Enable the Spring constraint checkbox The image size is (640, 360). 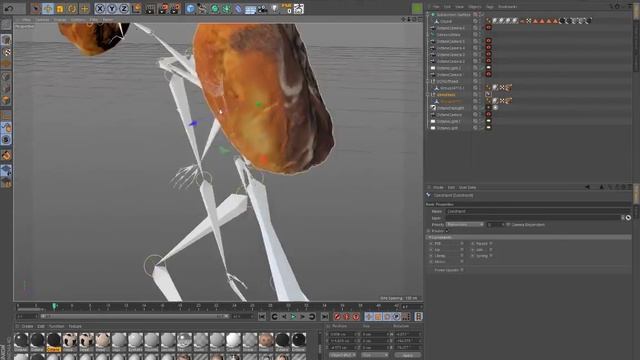491,256
